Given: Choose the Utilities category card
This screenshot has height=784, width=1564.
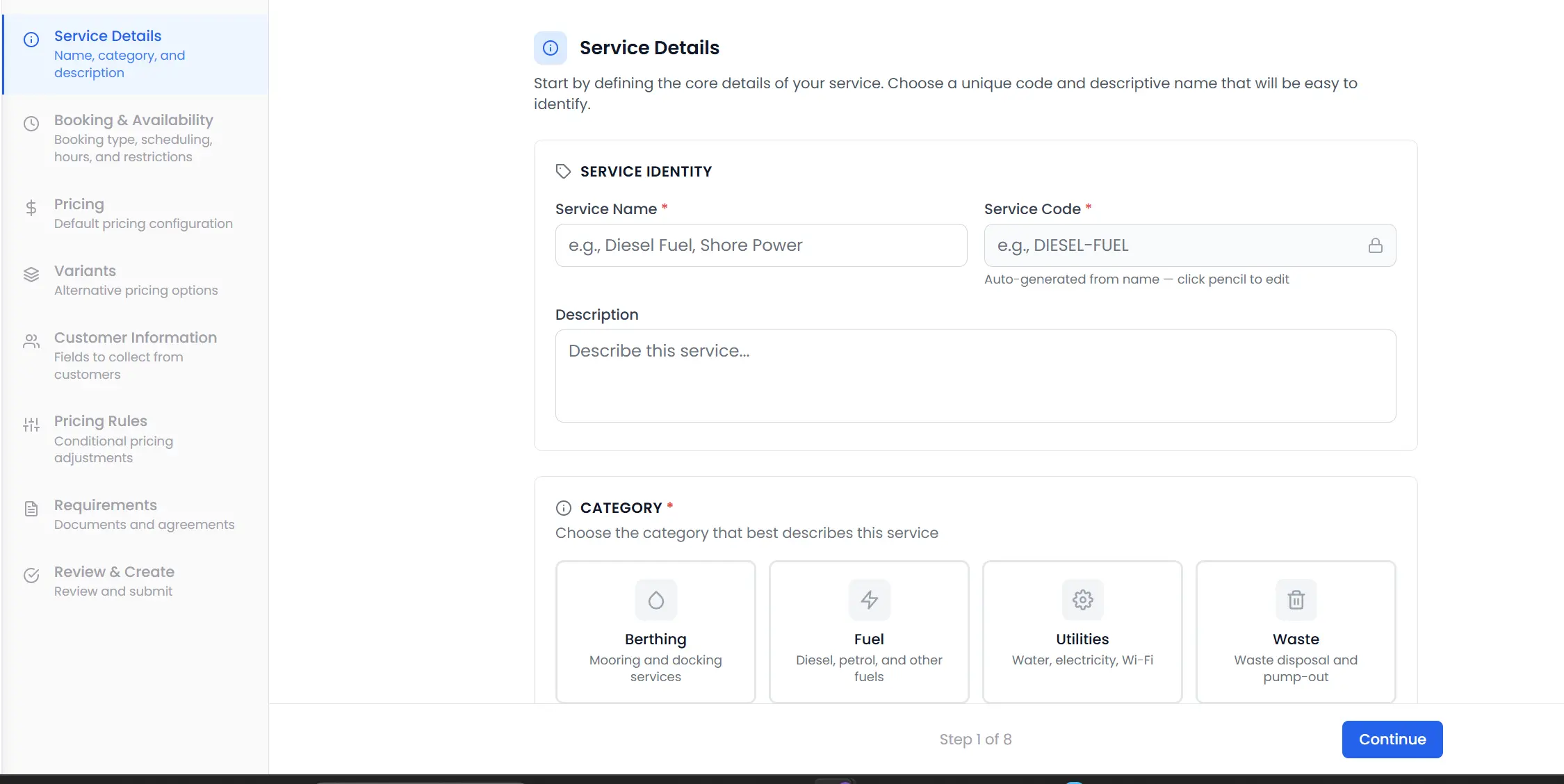Looking at the screenshot, I should pos(1082,631).
